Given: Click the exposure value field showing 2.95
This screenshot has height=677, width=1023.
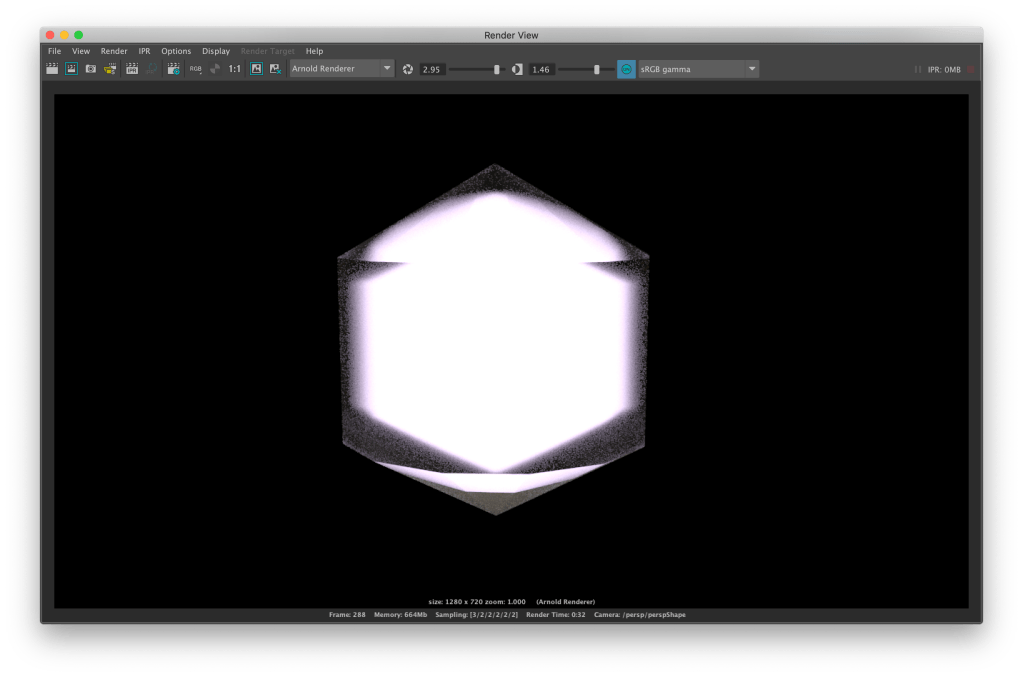Looking at the screenshot, I should click(x=432, y=69).
